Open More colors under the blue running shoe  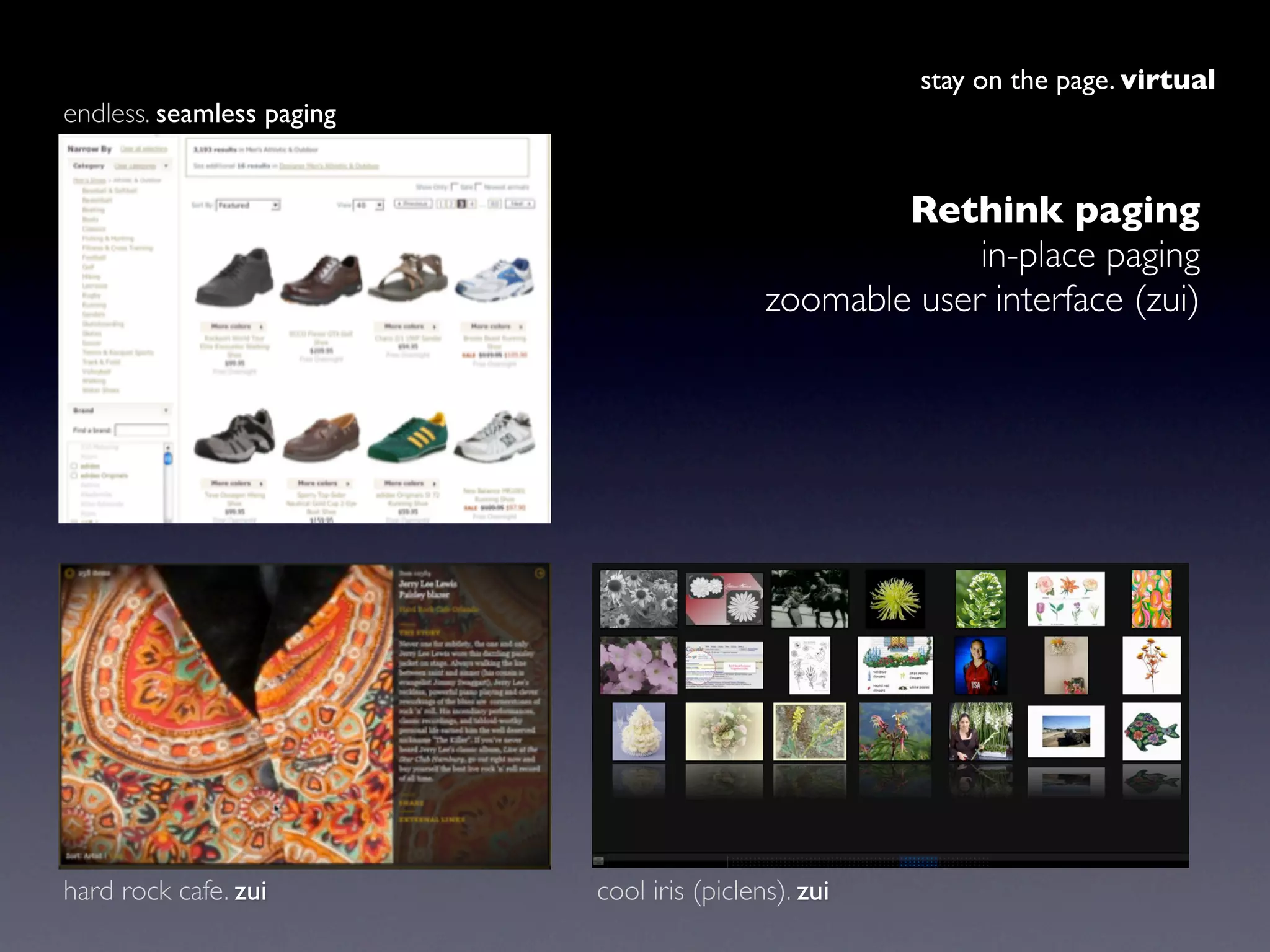click(x=494, y=326)
